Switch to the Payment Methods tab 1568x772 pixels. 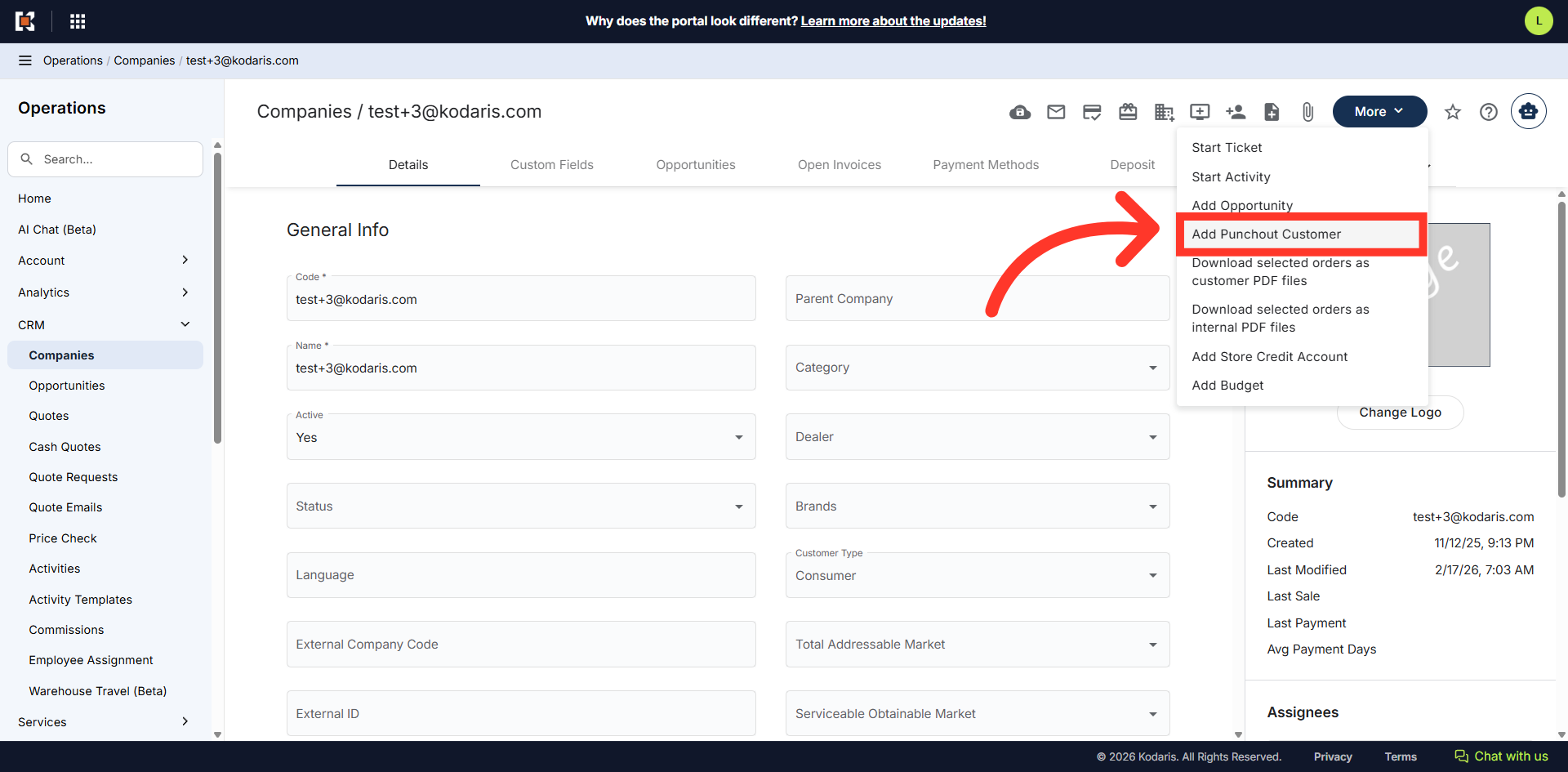click(986, 165)
